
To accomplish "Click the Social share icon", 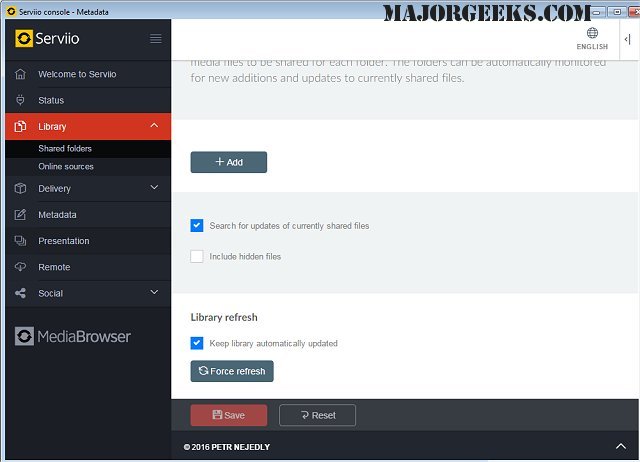I will 20,293.
